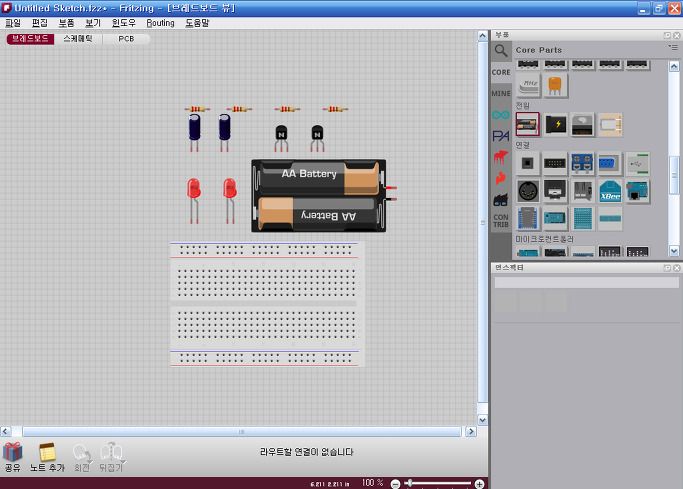The height and width of the screenshot is (489, 683).
Task: Pick the blue D-sub connector part
Action: (610, 164)
